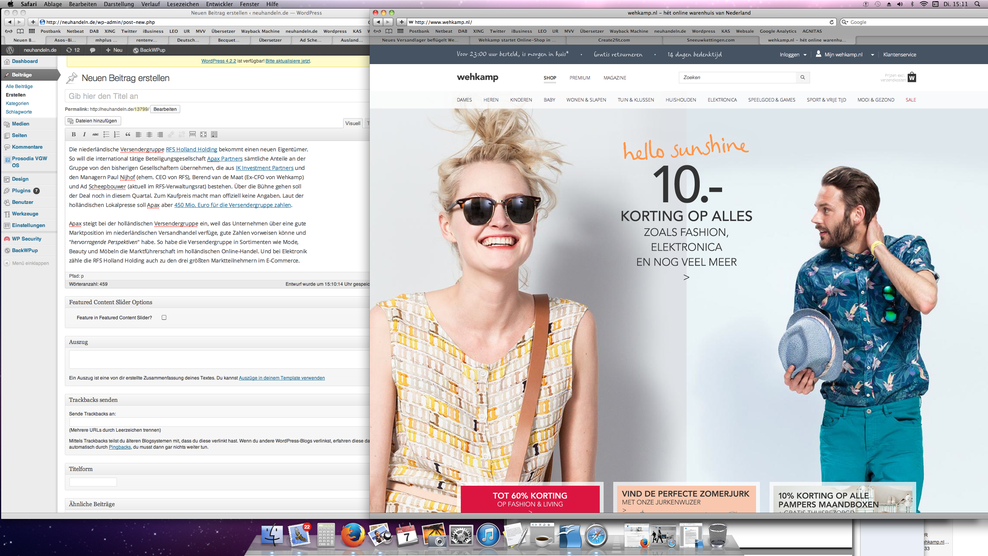Switch to 'Create2fit.com' Safari tab
This screenshot has height=556, width=988.
pyautogui.click(x=614, y=40)
